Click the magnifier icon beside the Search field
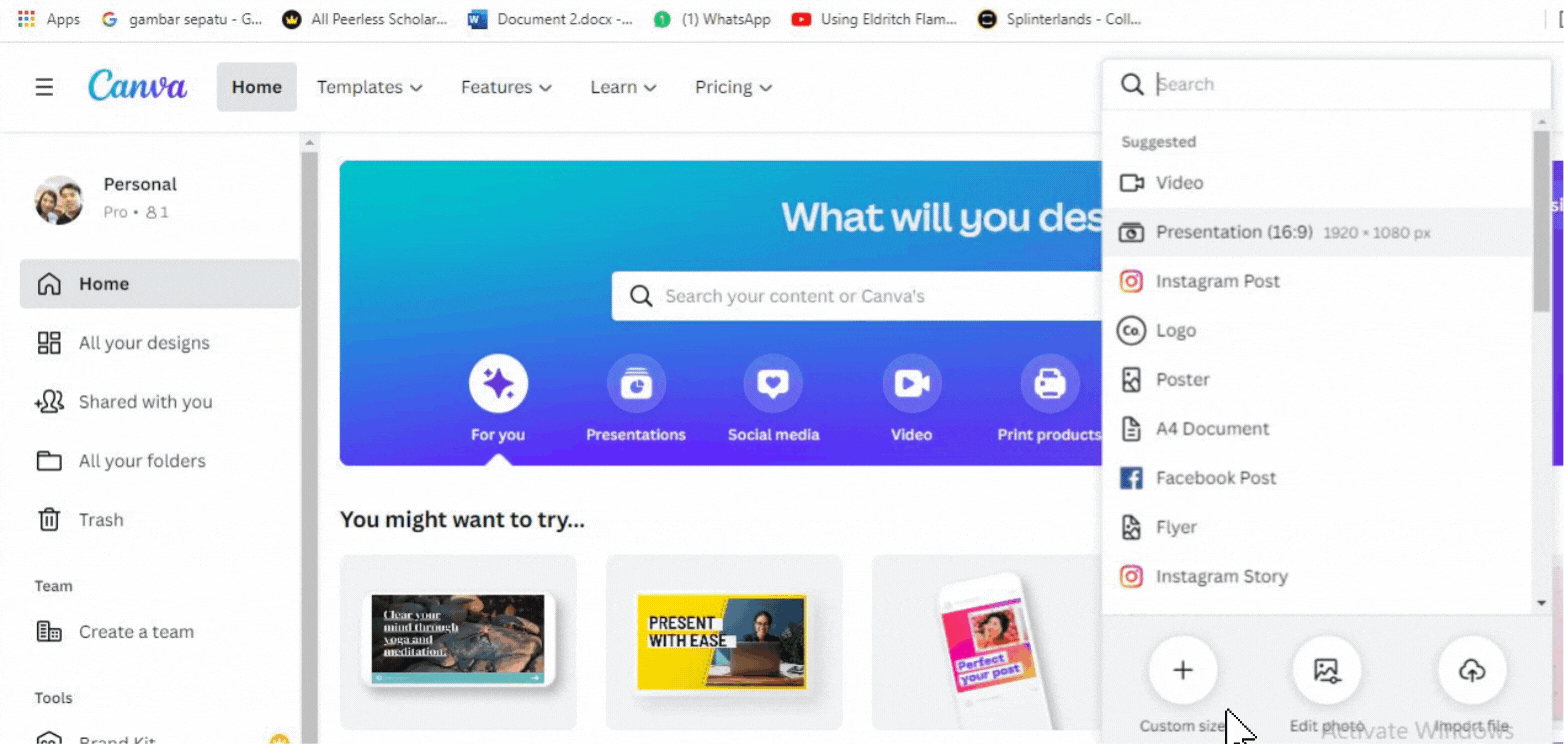This screenshot has height=744, width=1564. [x=1132, y=84]
